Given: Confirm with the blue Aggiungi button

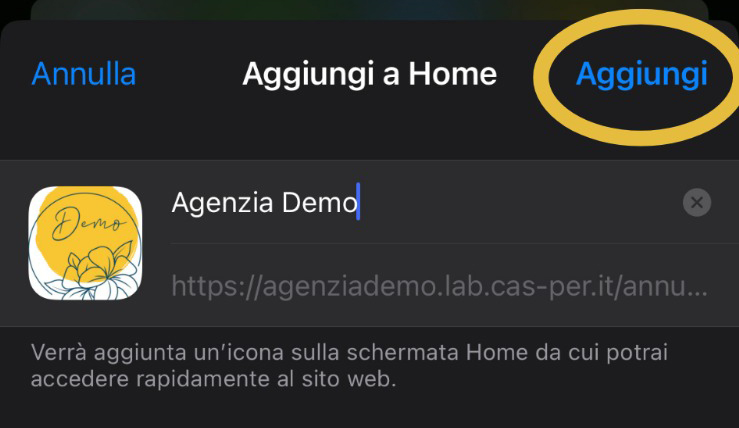Looking at the screenshot, I should coord(641,74).
